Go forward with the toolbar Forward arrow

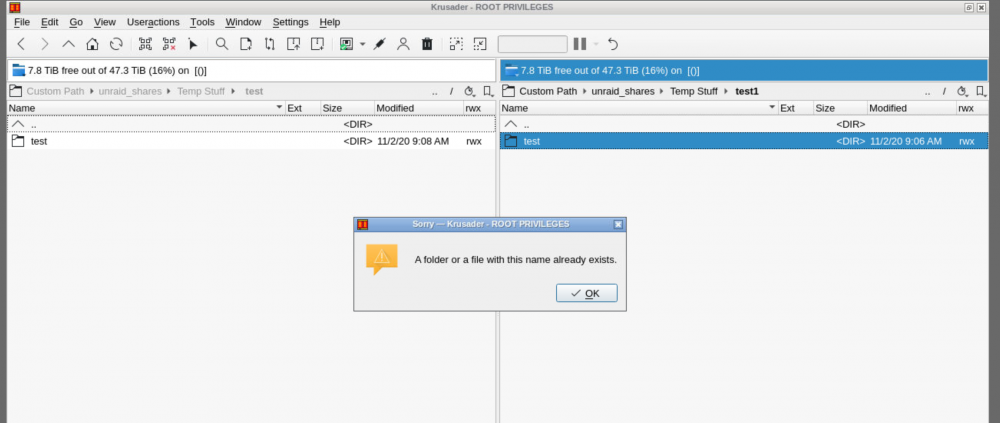coord(45,44)
